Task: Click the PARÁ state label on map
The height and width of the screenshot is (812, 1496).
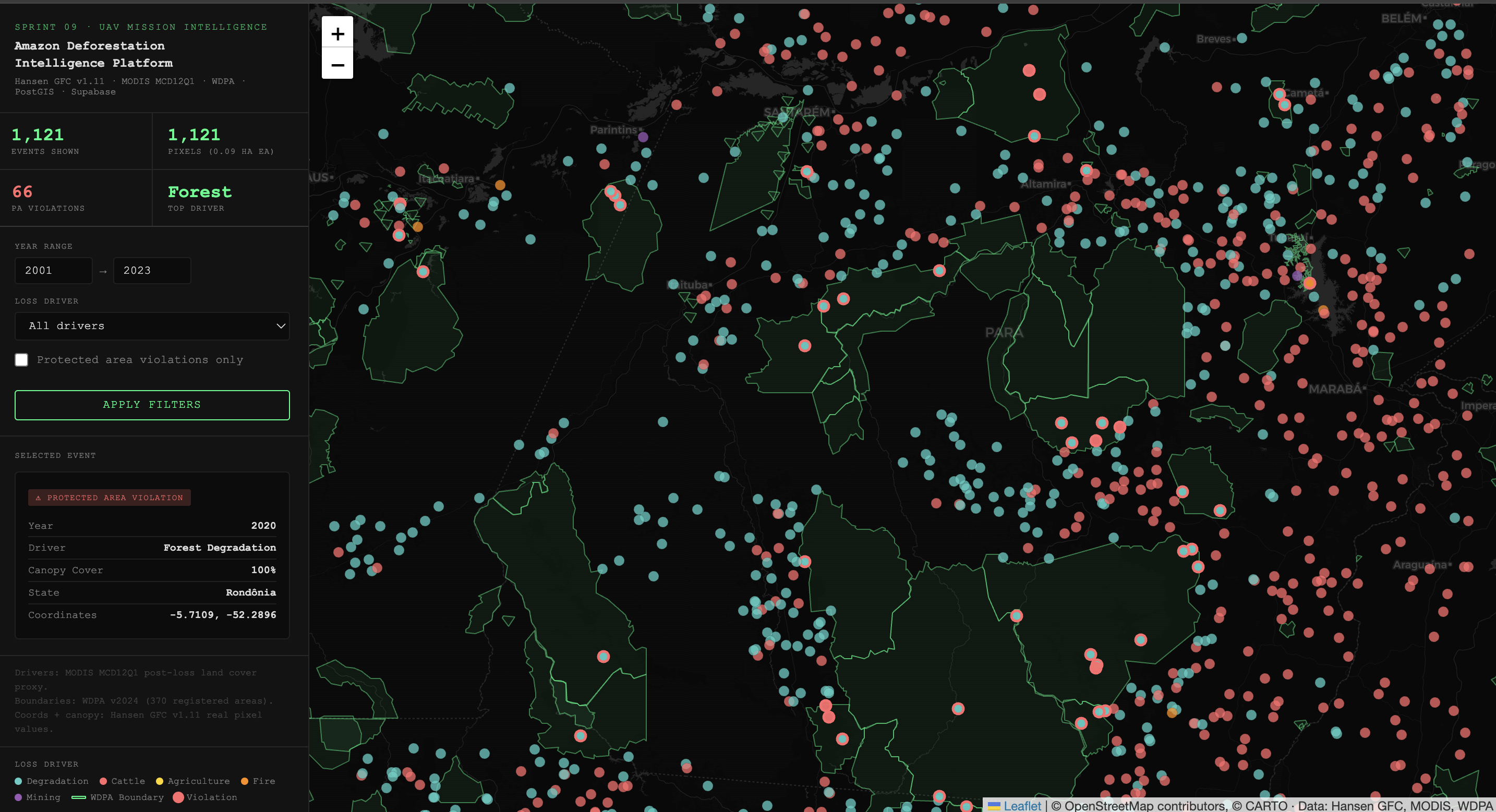Action: [x=1004, y=333]
